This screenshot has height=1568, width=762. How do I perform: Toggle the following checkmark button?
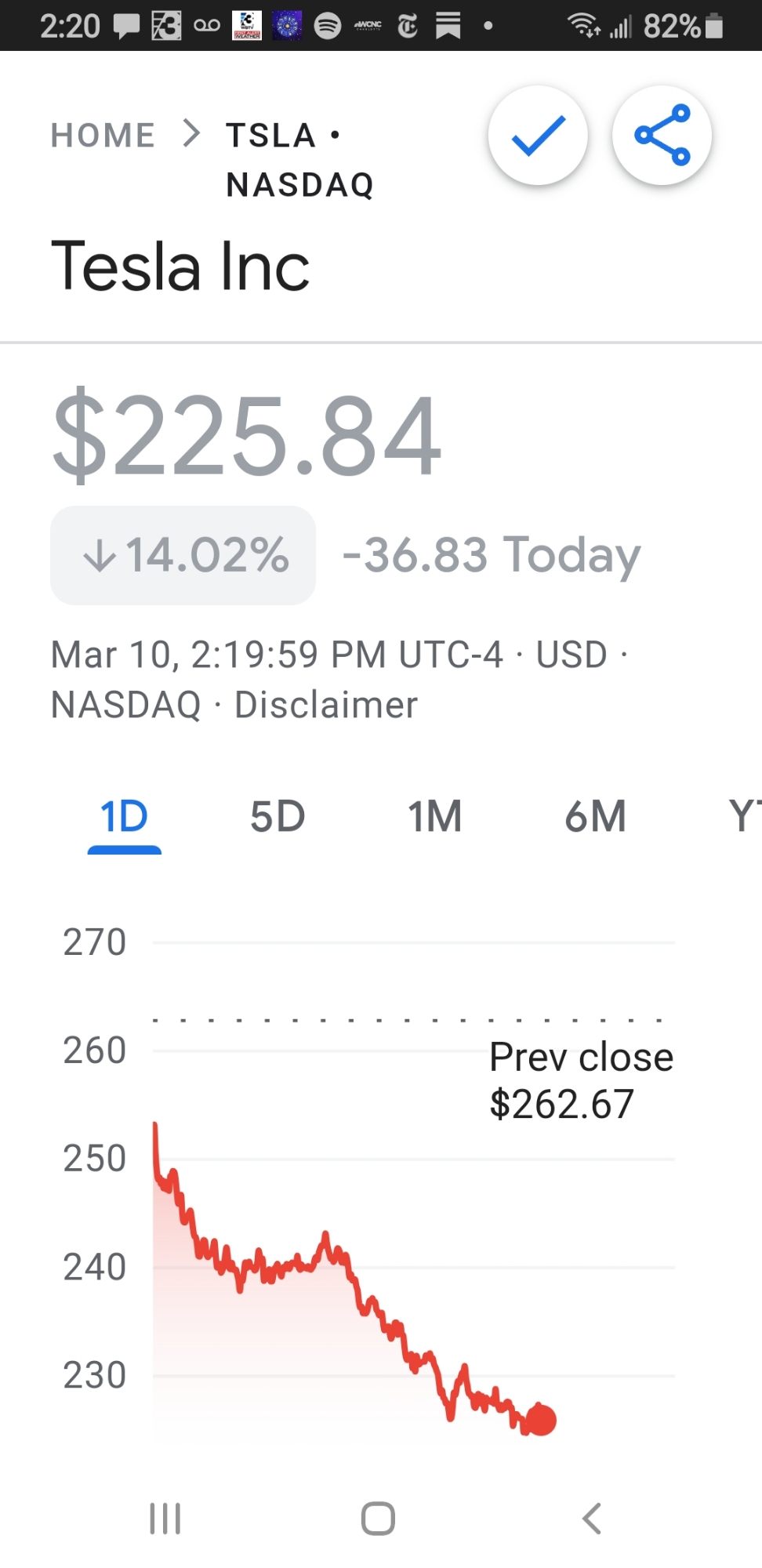pos(538,136)
